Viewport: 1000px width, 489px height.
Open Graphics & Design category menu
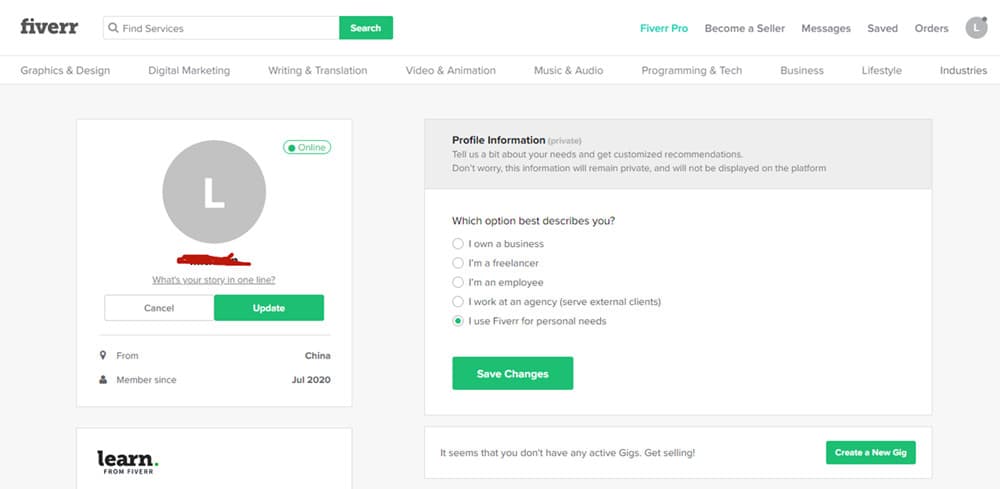click(65, 70)
